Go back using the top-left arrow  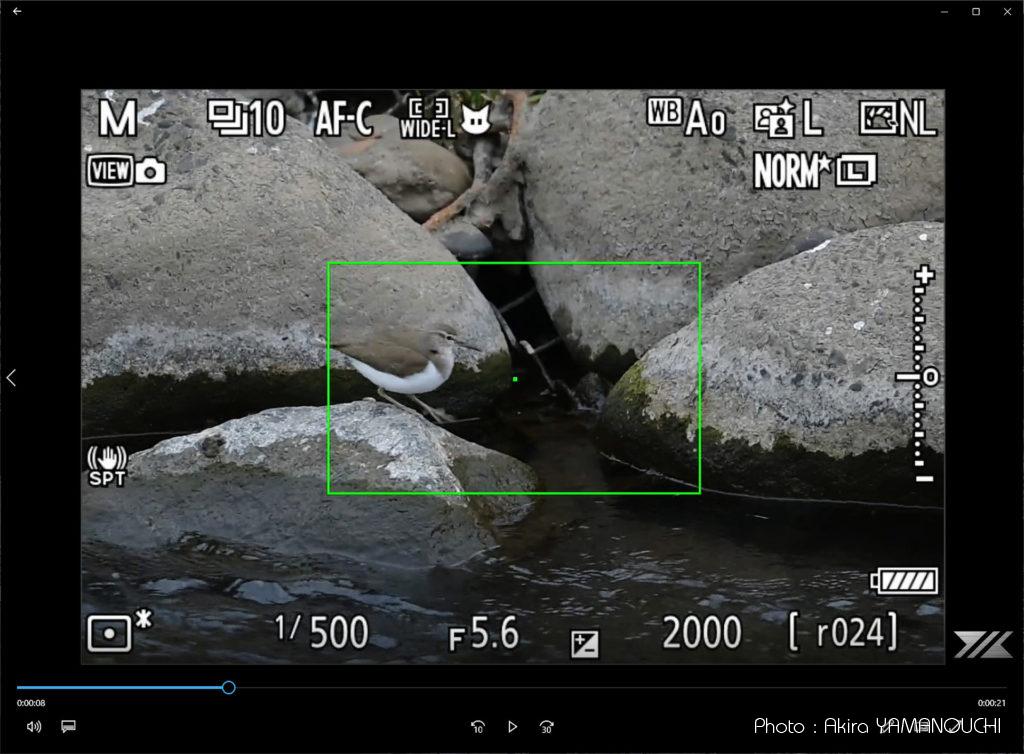click(x=17, y=11)
